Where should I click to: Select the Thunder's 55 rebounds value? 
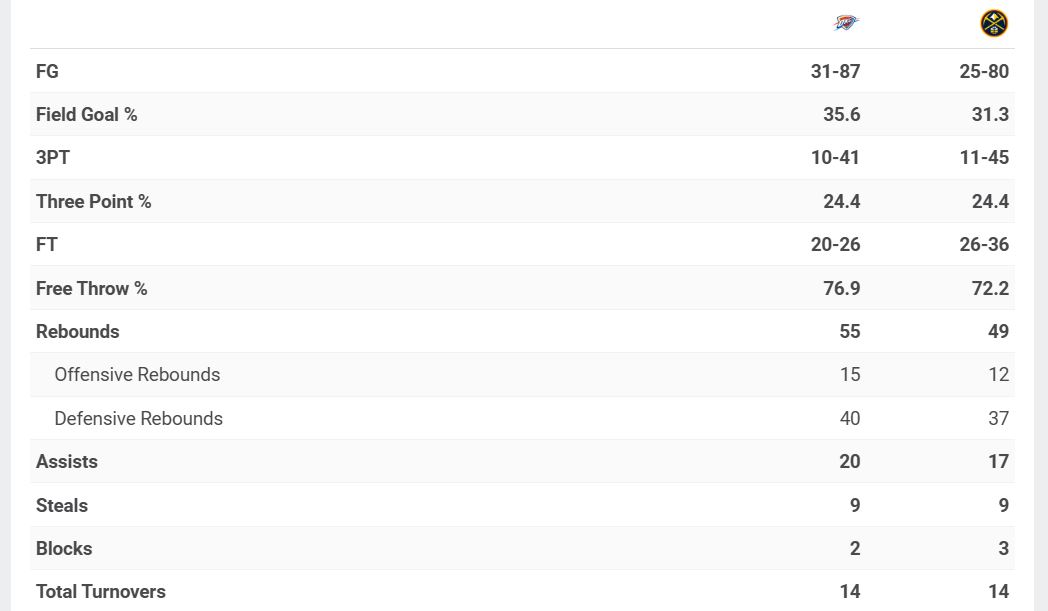point(850,331)
